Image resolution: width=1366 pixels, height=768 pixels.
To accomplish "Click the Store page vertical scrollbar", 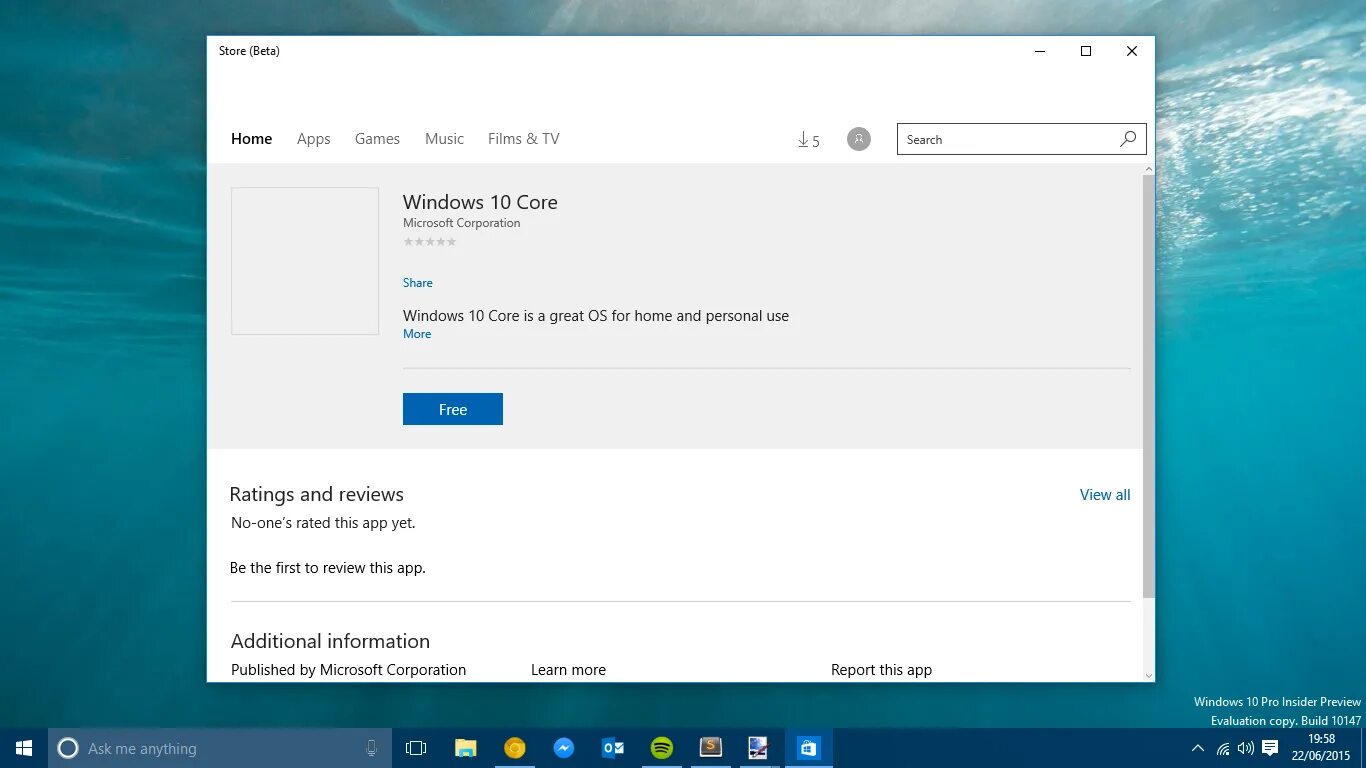I will coord(1149,388).
